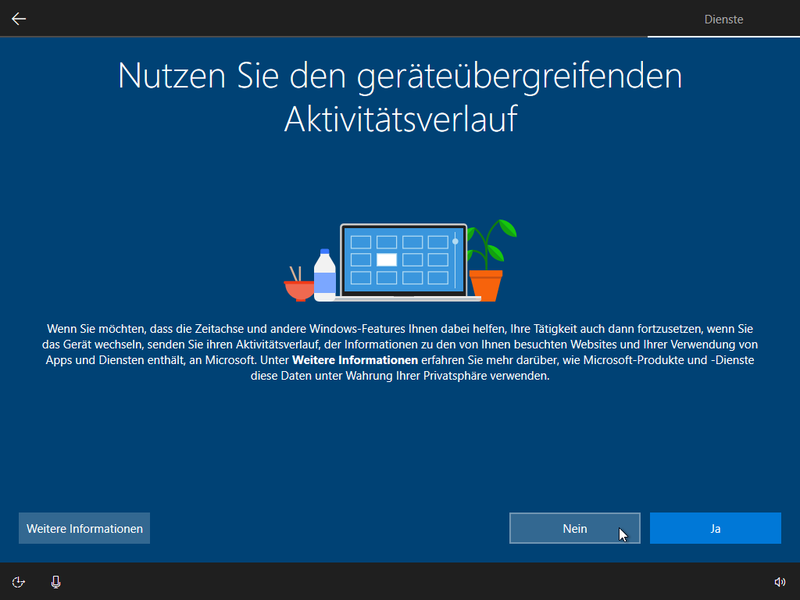800x600 pixels.
Task: Open accessibility options via bottom-left icon
Action: [21, 581]
